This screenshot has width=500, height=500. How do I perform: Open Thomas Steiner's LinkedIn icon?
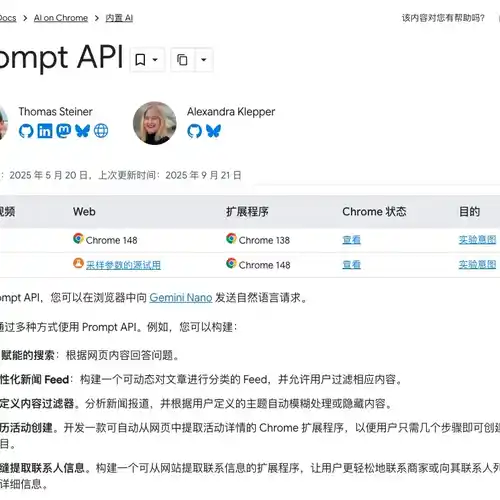(x=45, y=131)
